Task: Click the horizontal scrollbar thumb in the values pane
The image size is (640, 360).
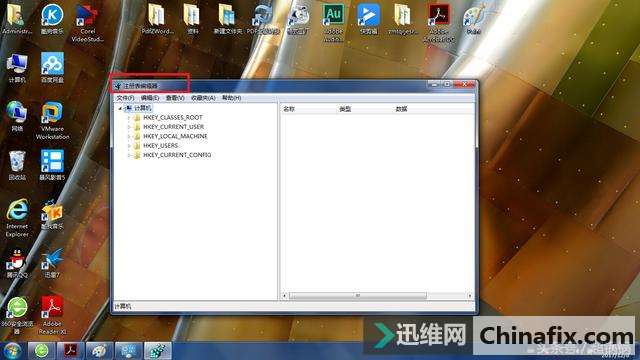Action: pos(358,296)
